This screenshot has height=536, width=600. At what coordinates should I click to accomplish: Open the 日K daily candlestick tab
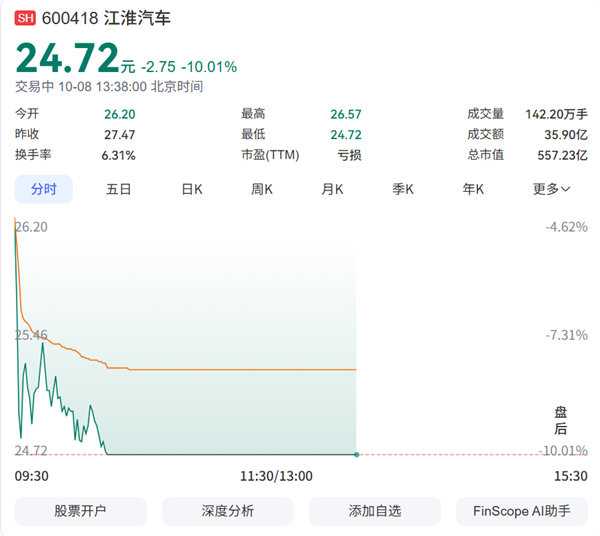(x=192, y=189)
